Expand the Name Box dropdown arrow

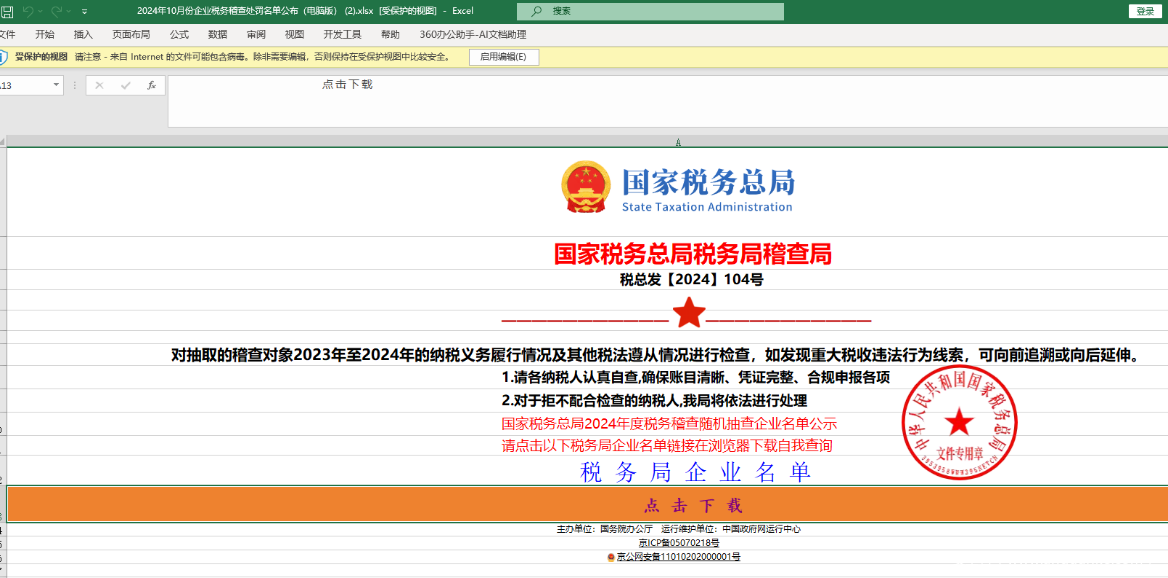click(55, 86)
